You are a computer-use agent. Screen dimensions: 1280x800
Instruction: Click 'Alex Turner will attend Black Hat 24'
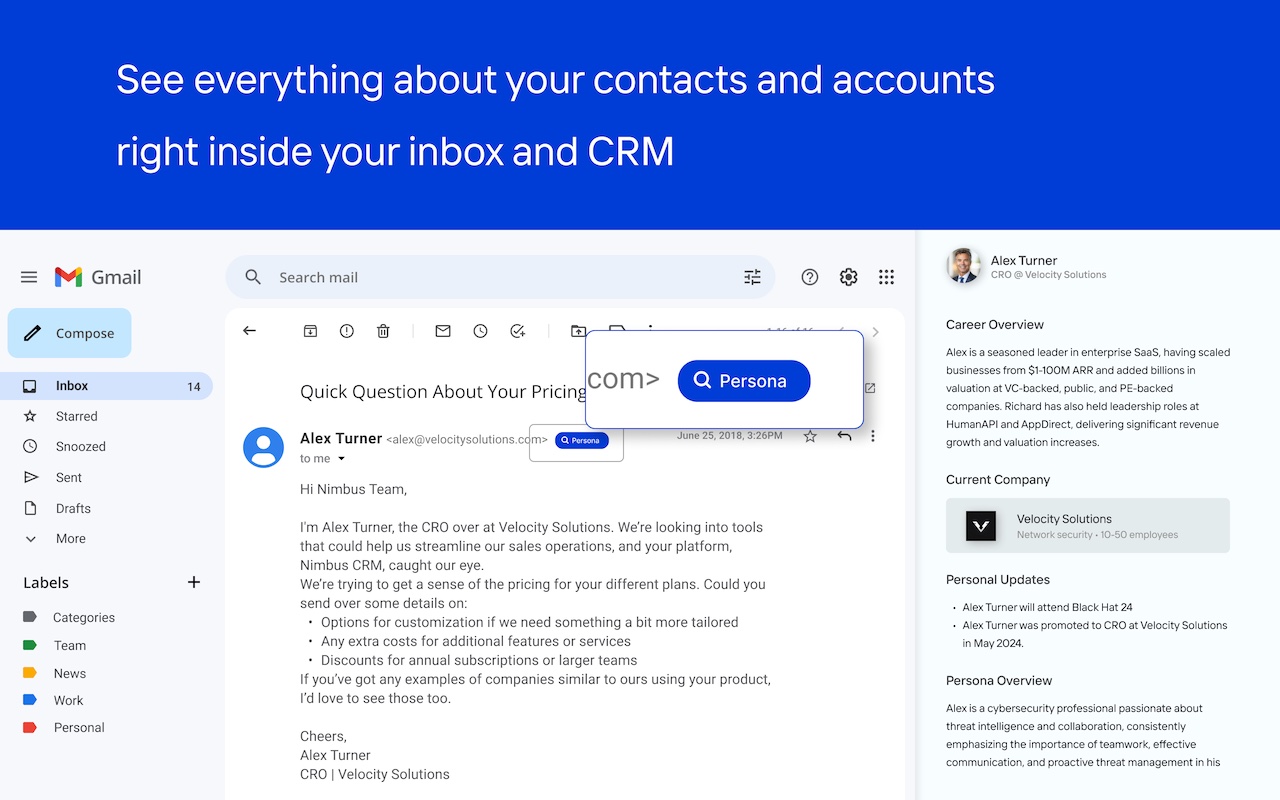1048,607
